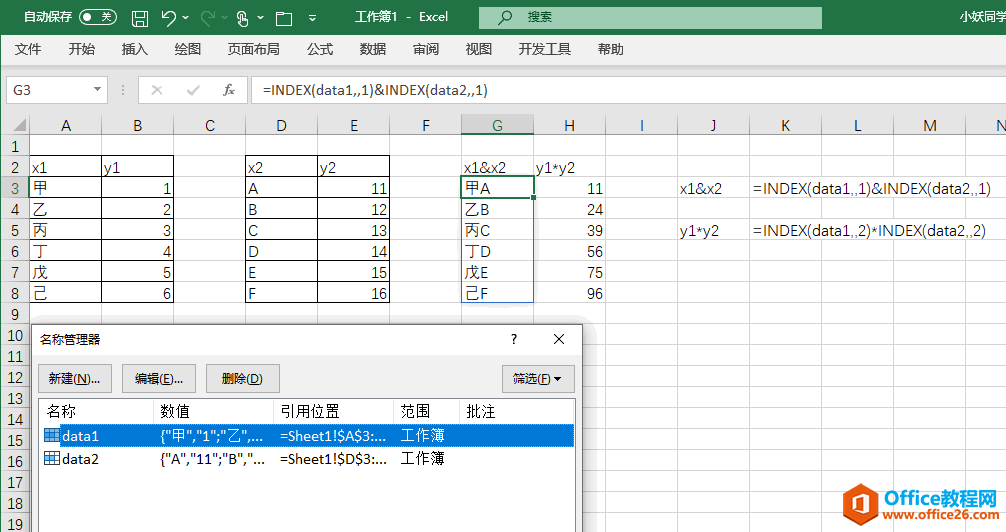Screen dimensions: 1006x532
Task: Open the 文件 menu tab
Action: pos(28,49)
